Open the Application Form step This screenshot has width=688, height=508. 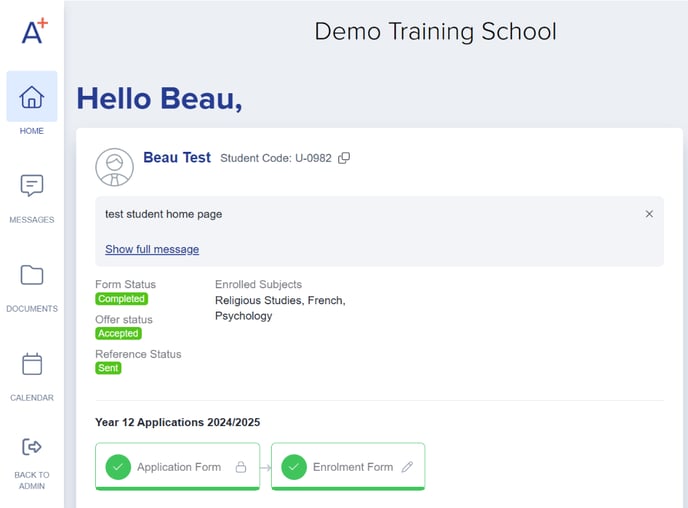pyautogui.click(x=177, y=466)
